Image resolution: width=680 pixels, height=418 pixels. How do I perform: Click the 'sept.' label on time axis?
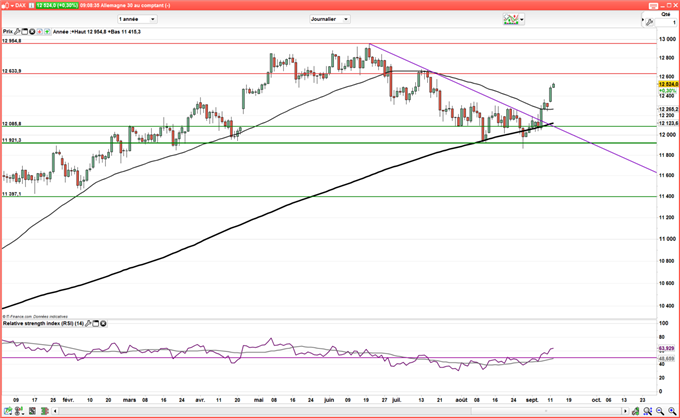[532, 400]
